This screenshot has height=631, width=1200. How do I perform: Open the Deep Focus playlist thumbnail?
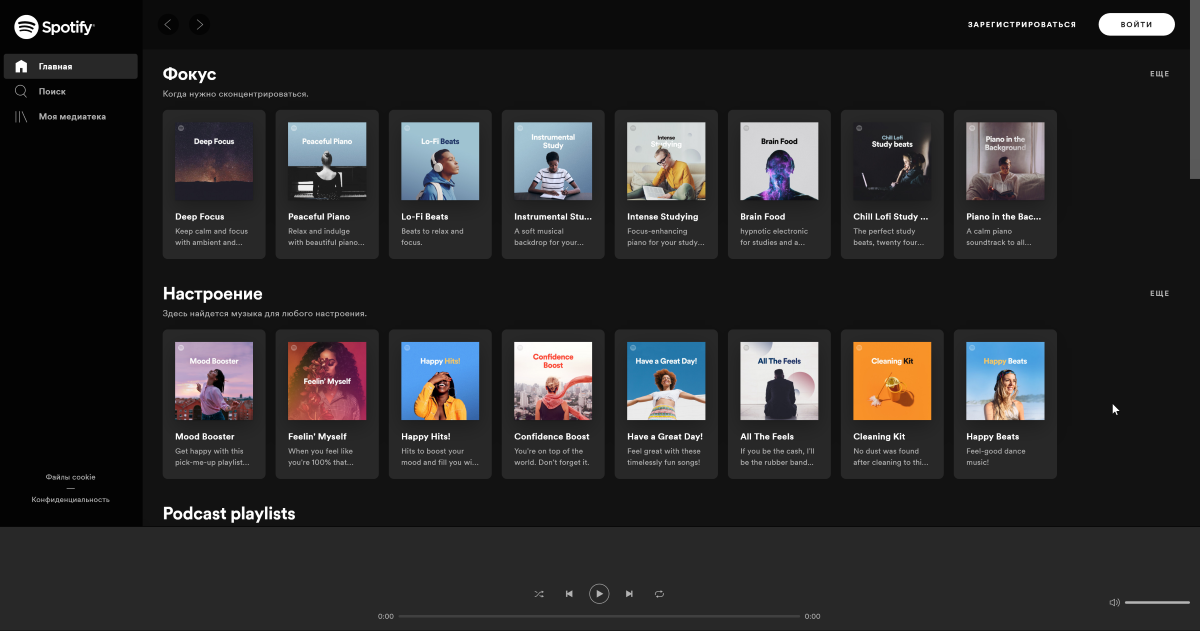coord(213,160)
